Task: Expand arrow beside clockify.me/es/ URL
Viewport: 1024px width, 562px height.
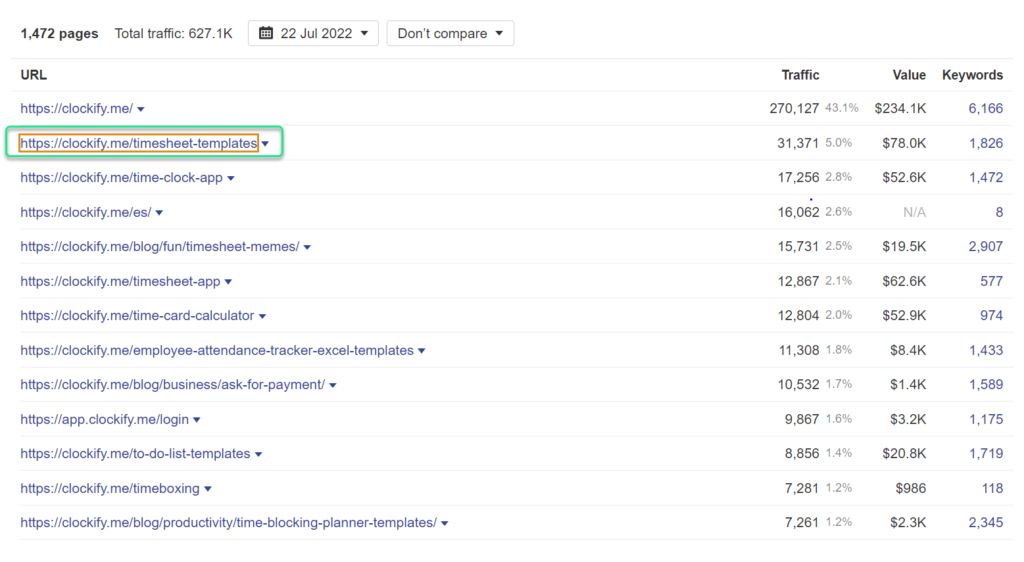Action: pyautogui.click(x=159, y=213)
